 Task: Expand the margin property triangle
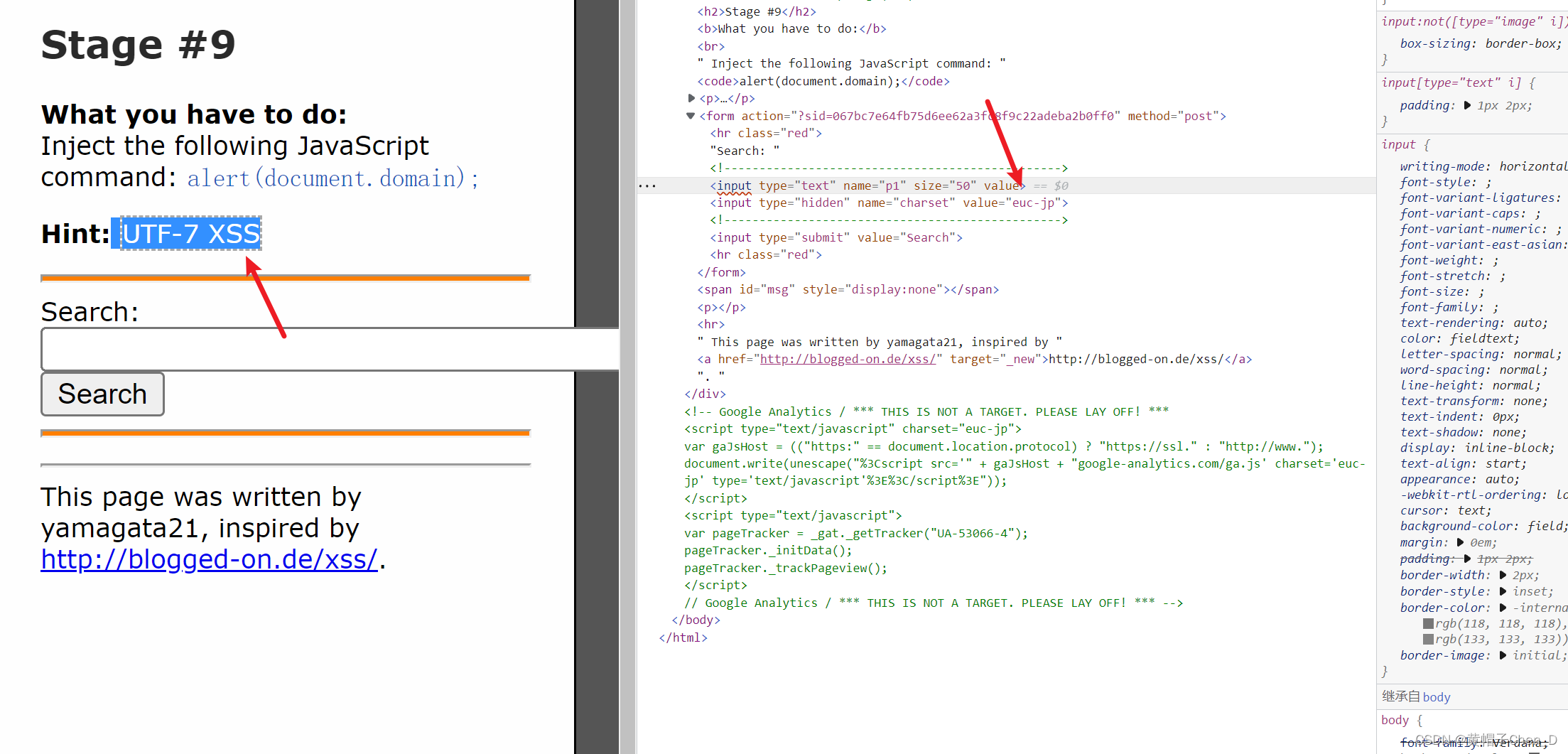pyautogui.click(x=1460, y=543)
